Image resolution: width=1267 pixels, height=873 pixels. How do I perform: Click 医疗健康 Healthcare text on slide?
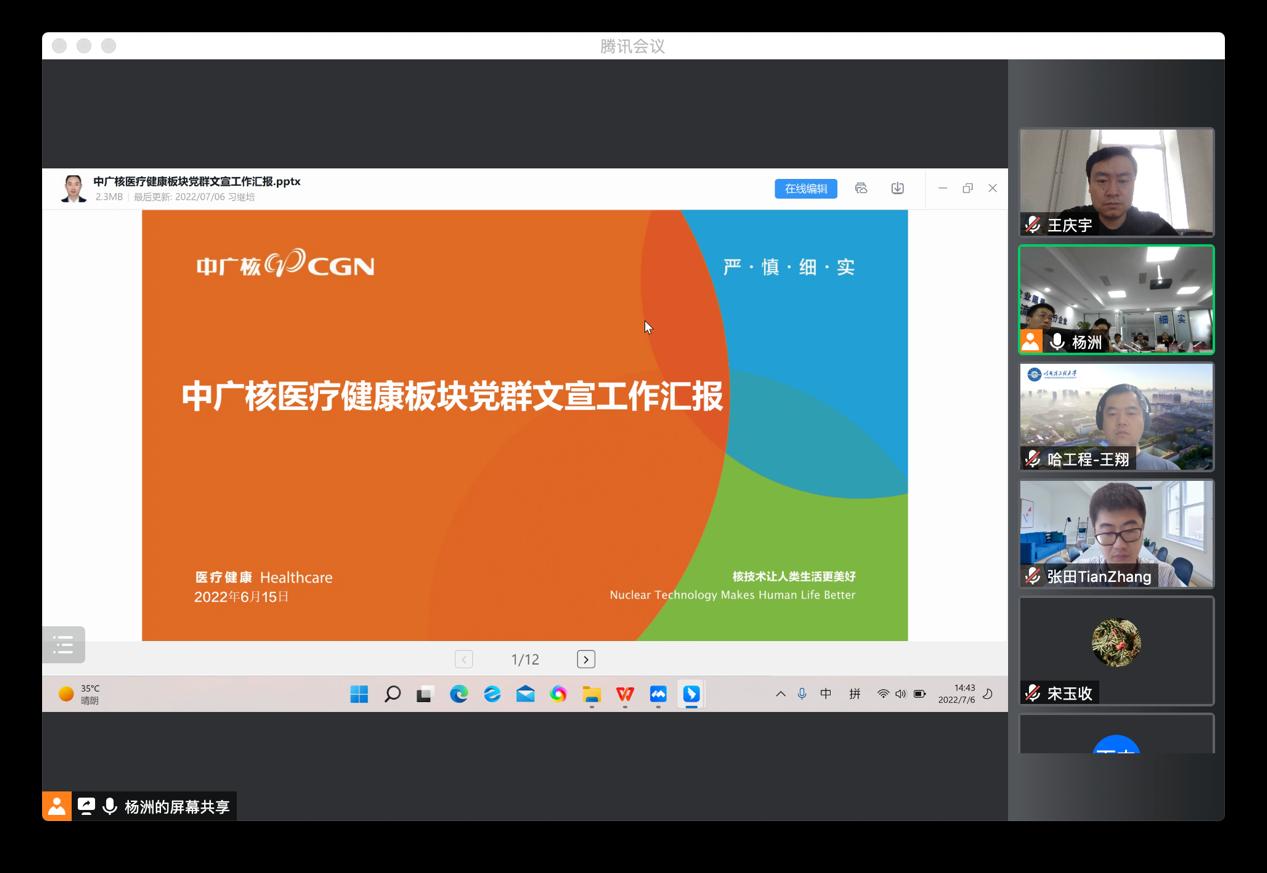tap(264, 577)
